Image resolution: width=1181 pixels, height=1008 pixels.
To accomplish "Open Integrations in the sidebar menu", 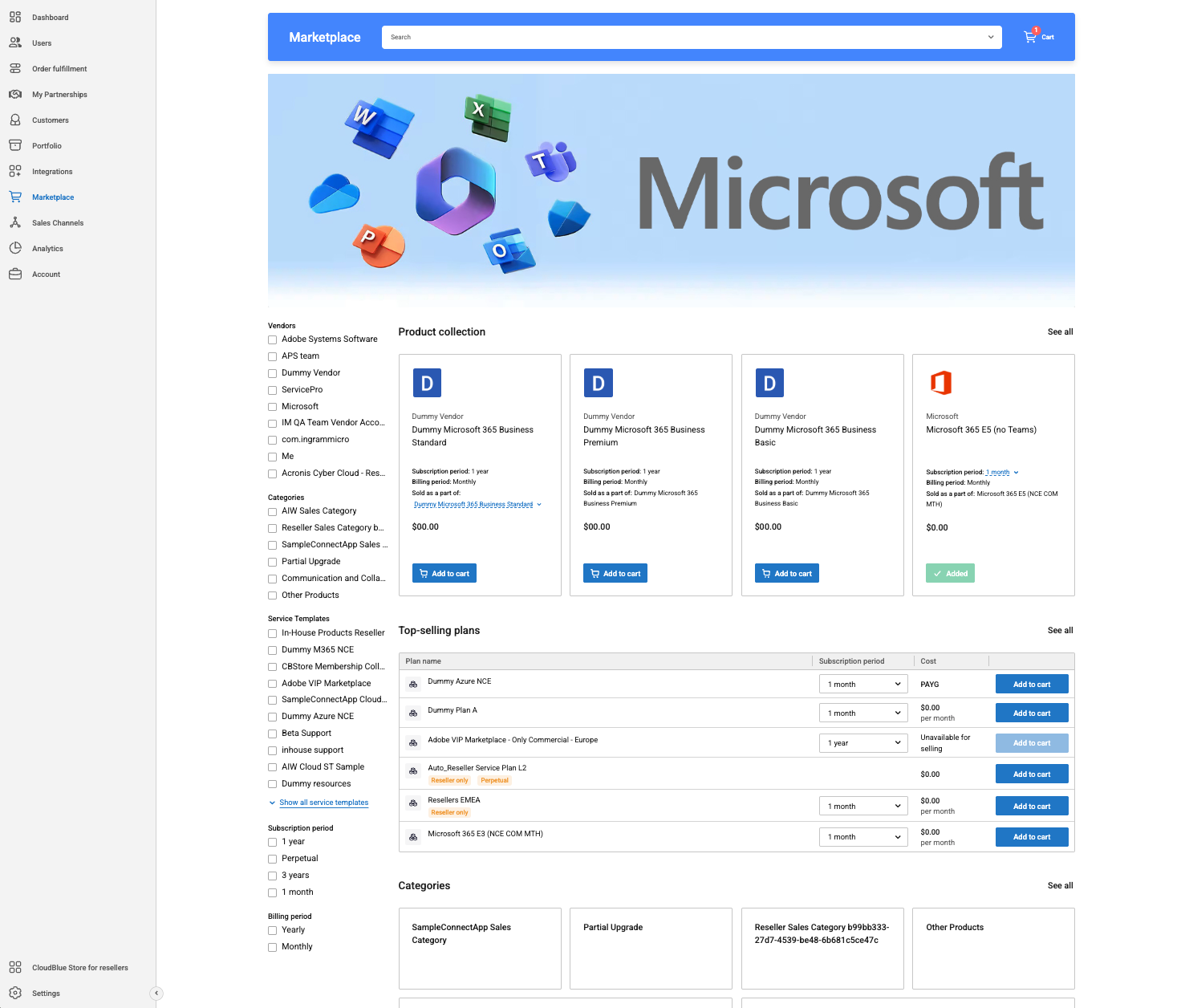I will pos(52,172).
